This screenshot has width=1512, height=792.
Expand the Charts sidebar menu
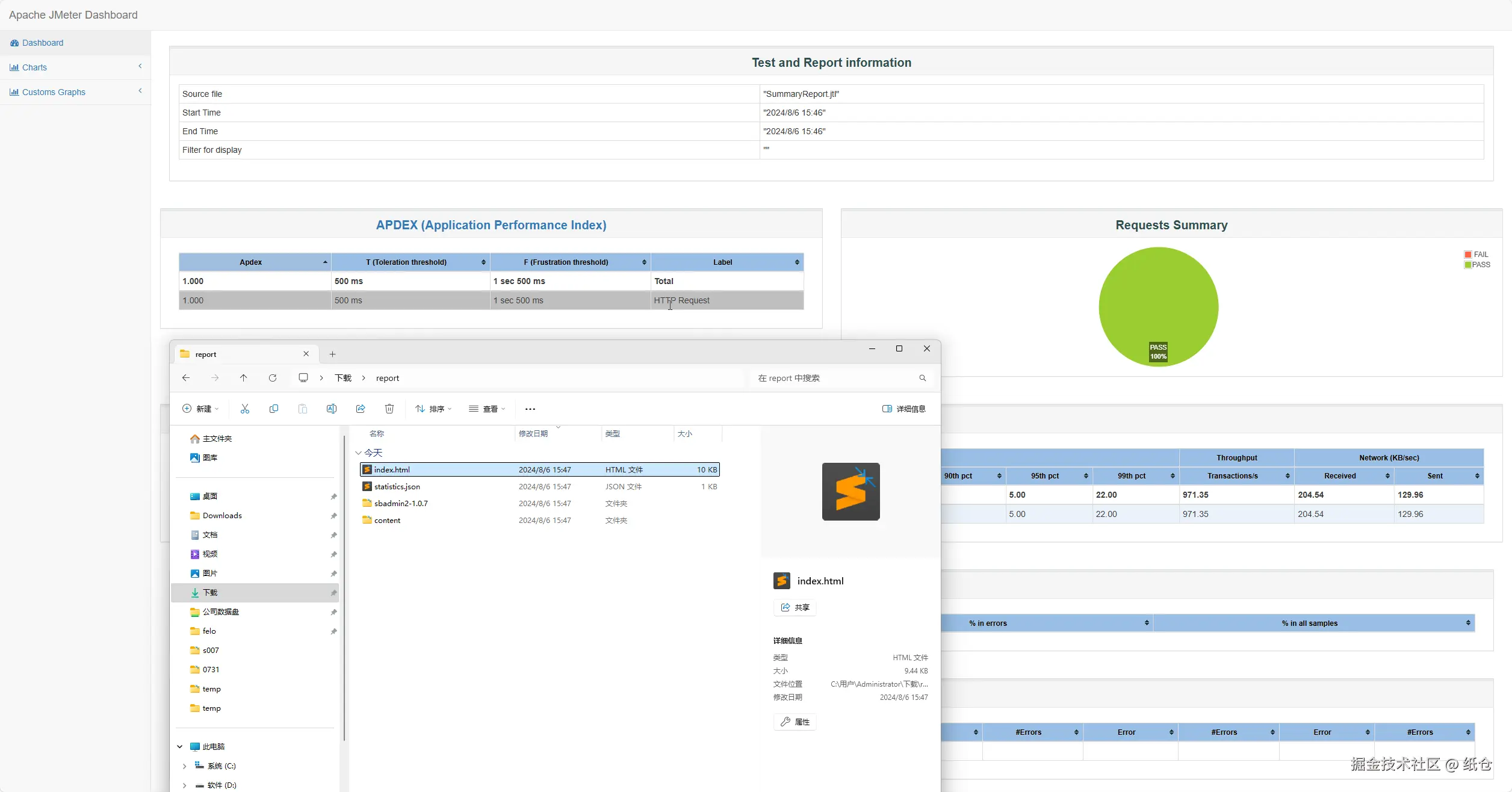pyautogui.click(x=34, y=67)
